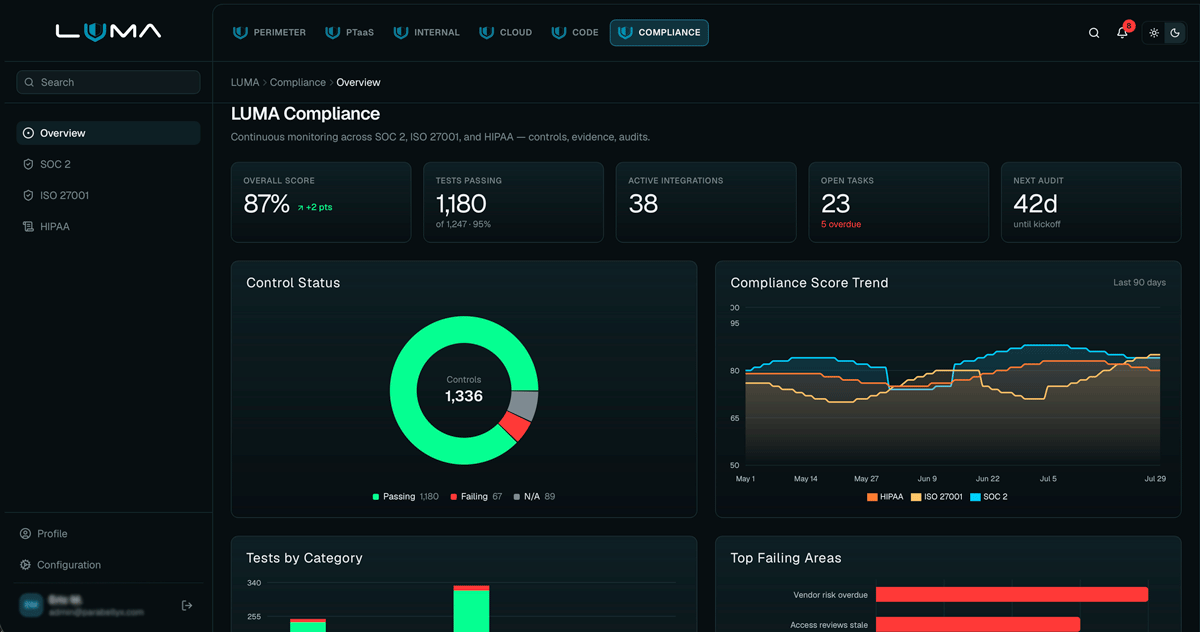Select the Compliance tab
The width and height of the screenshot is (1200, 632).
[x=659, y=33]
